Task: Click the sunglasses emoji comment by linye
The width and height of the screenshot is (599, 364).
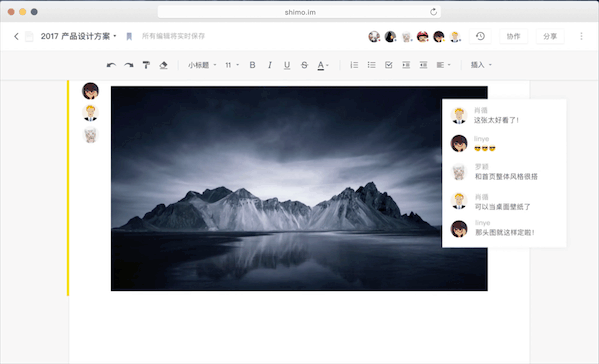Action: pos(484,148)
